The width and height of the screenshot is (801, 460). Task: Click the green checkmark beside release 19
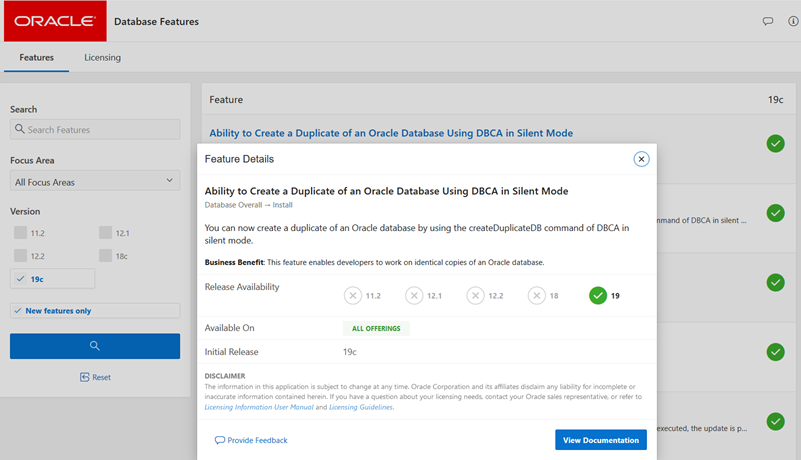pos(598,295)
